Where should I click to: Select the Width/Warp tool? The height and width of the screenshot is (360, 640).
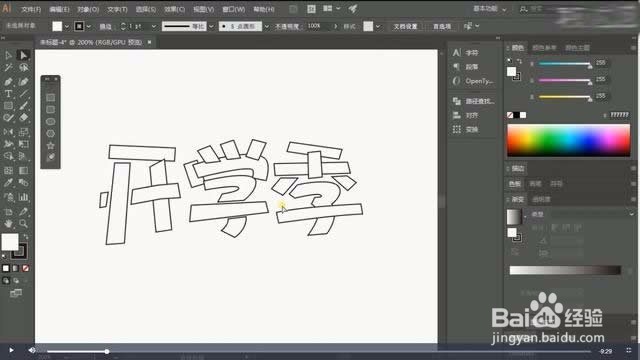click(x=8, y=144)
